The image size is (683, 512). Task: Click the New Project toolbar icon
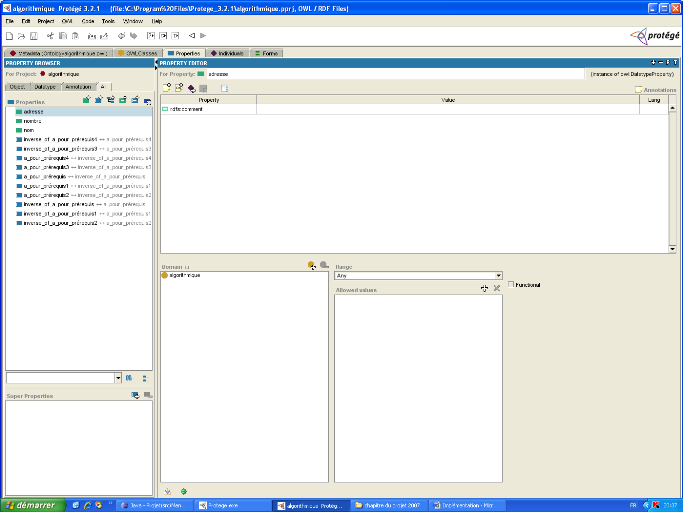(9, 36)
